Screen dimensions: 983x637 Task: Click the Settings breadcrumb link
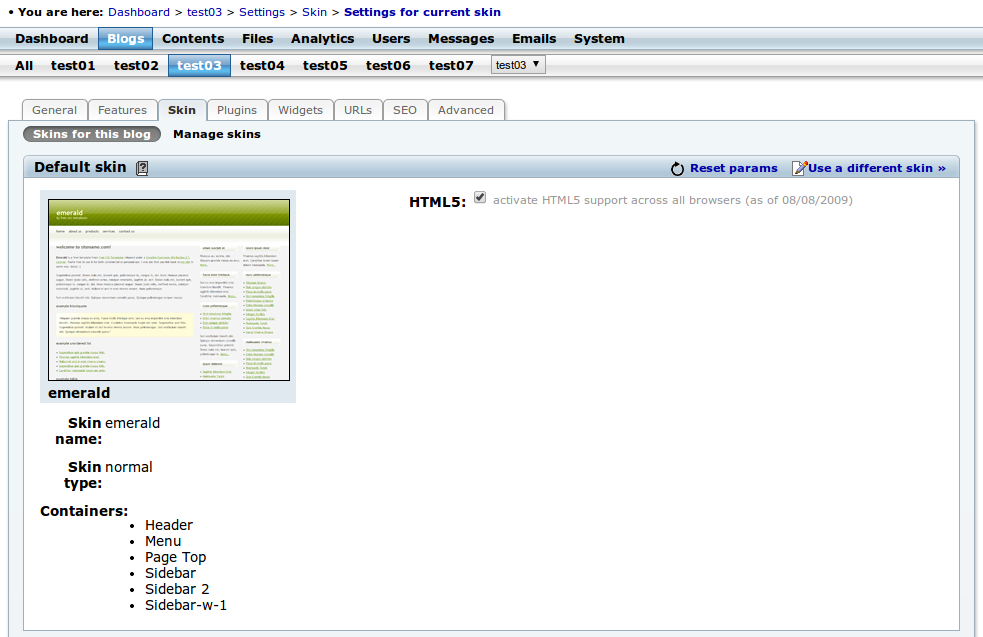coord(262,12)
